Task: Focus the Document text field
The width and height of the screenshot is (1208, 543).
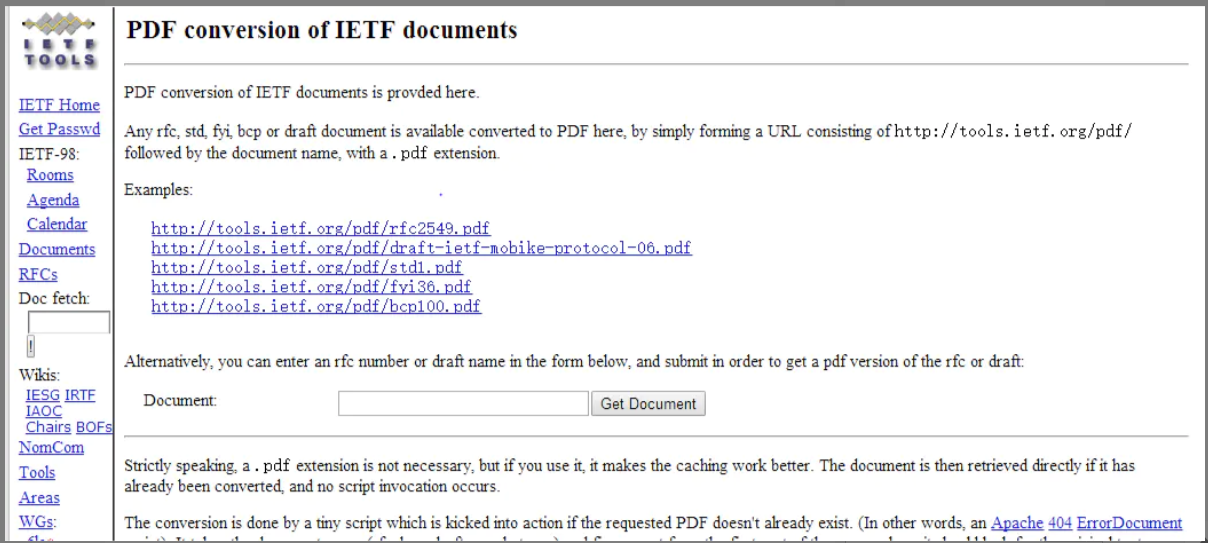Action: coord(463,403)
